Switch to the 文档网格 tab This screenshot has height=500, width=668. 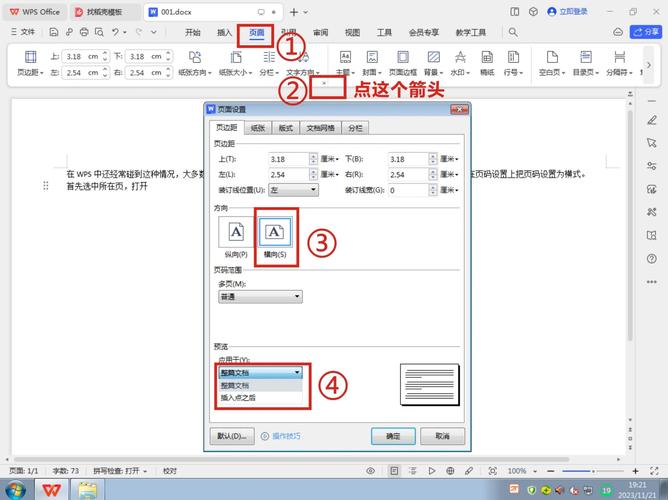click(x=320, y=128)
